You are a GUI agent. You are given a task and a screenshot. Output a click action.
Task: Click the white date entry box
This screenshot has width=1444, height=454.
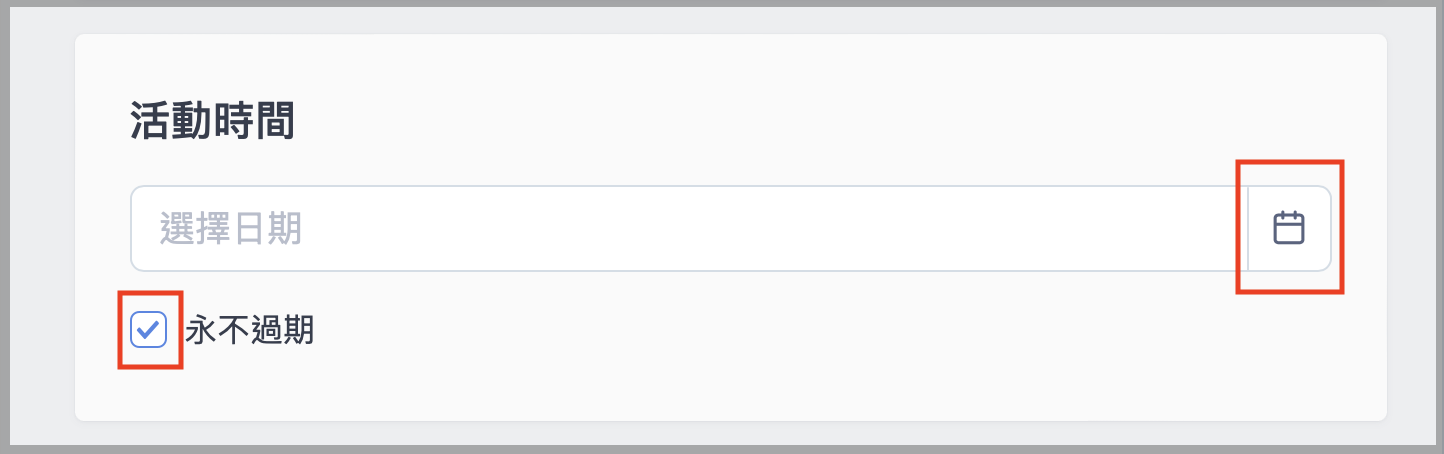point(689,229)
